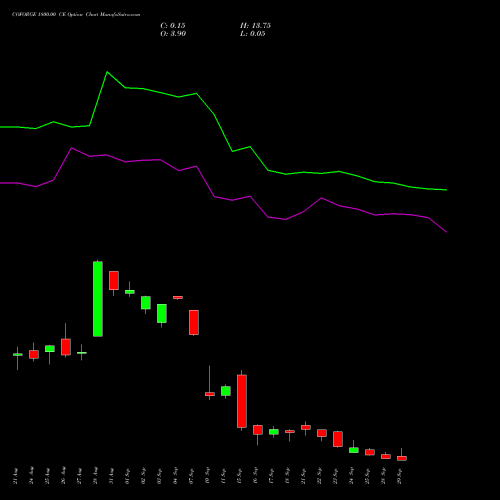Click the last red candlestick above 29 Sep
500x500 pixels.
point(402,458)
